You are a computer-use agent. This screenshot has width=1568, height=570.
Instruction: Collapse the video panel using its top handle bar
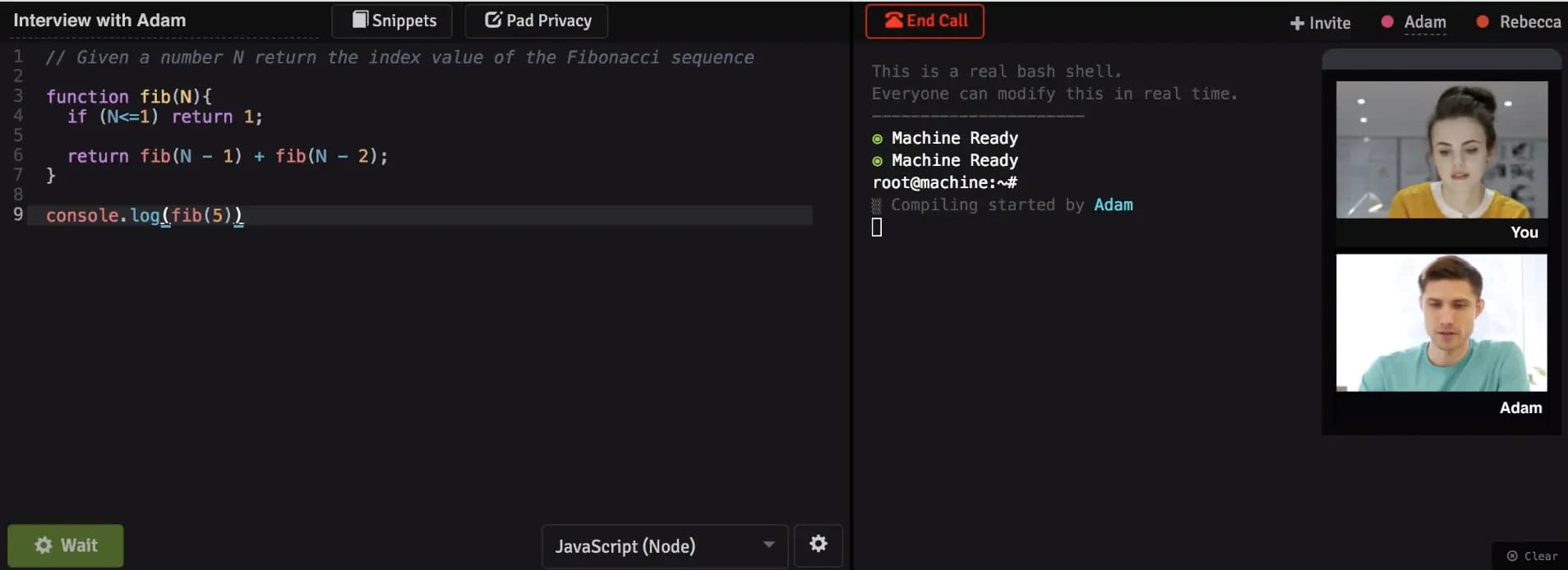pos(1441,59)
